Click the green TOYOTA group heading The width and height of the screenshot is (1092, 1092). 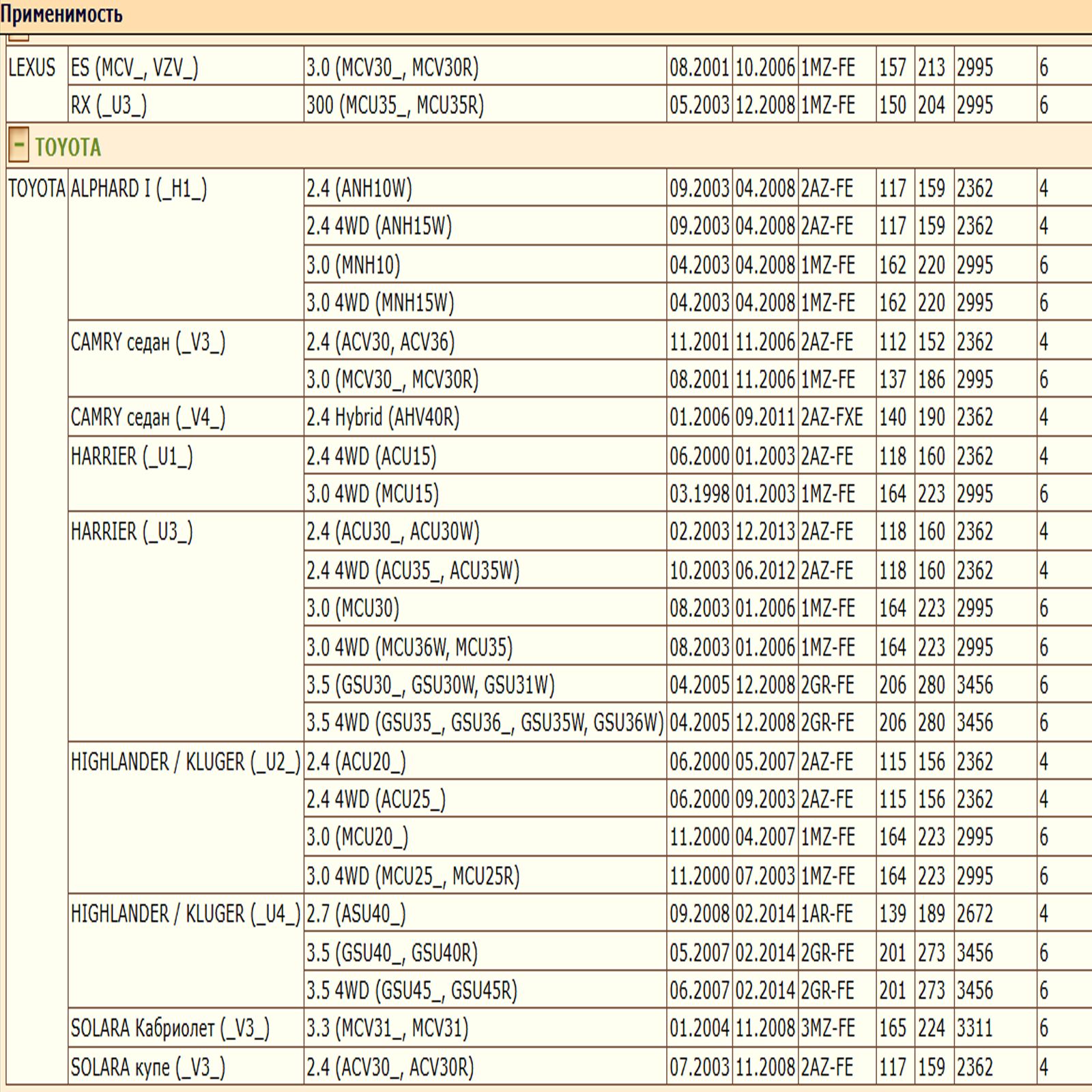68,147
